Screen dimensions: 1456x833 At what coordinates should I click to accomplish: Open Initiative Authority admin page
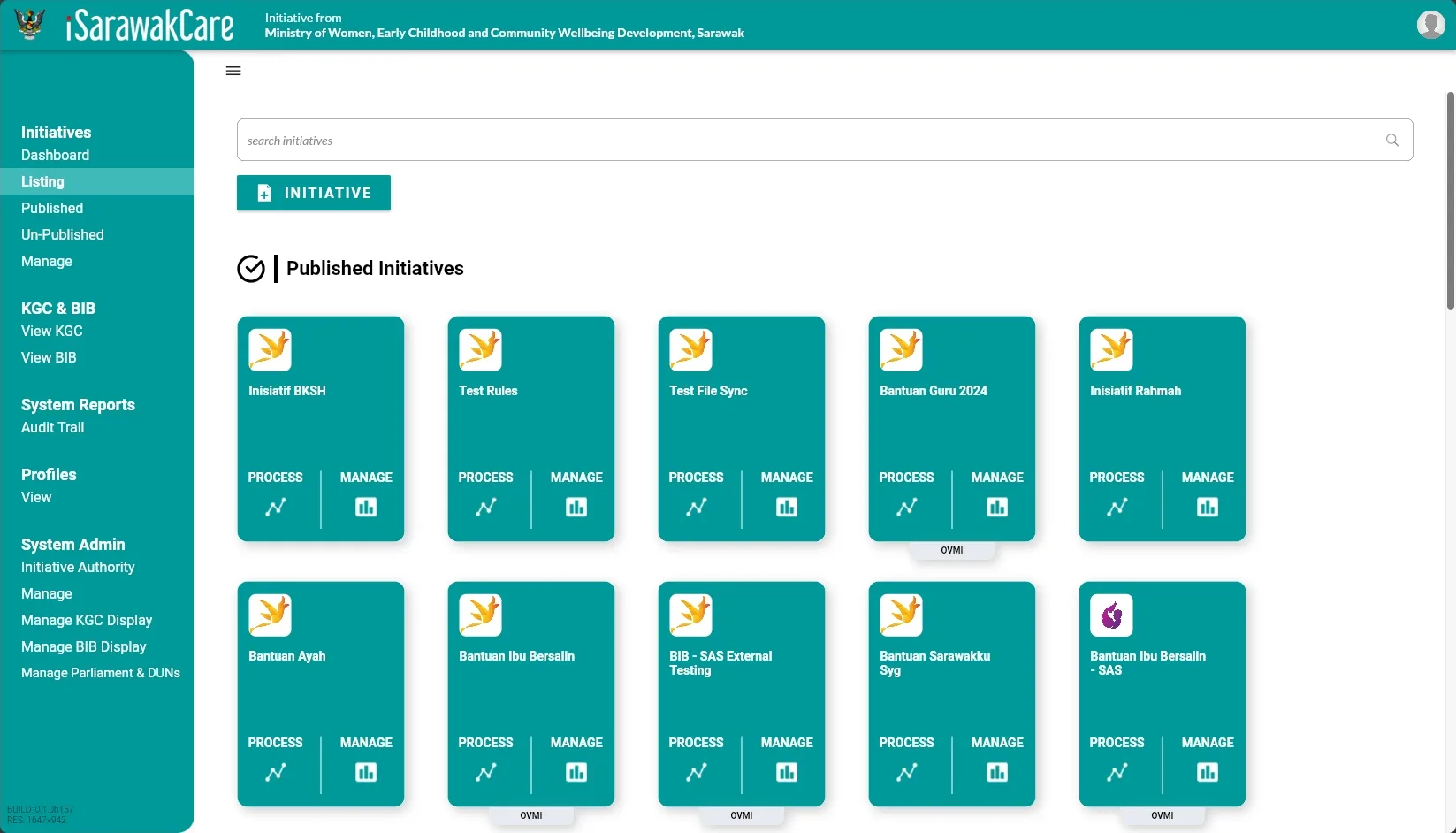pyautogui.click(x=78, y=567)
